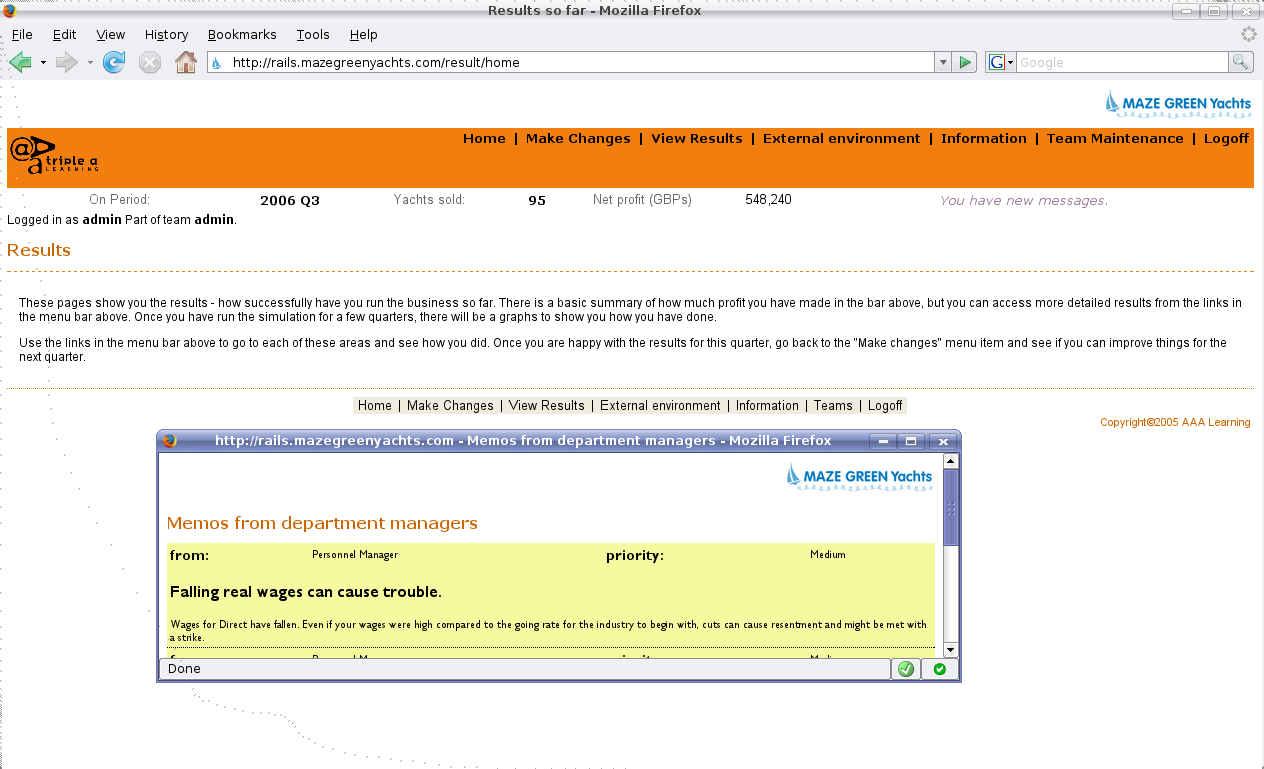Image resolution: width=1264 pixels, height=769 pixels.
Task: Click the Google search magnifier icon
Action: pos(1239,61)
